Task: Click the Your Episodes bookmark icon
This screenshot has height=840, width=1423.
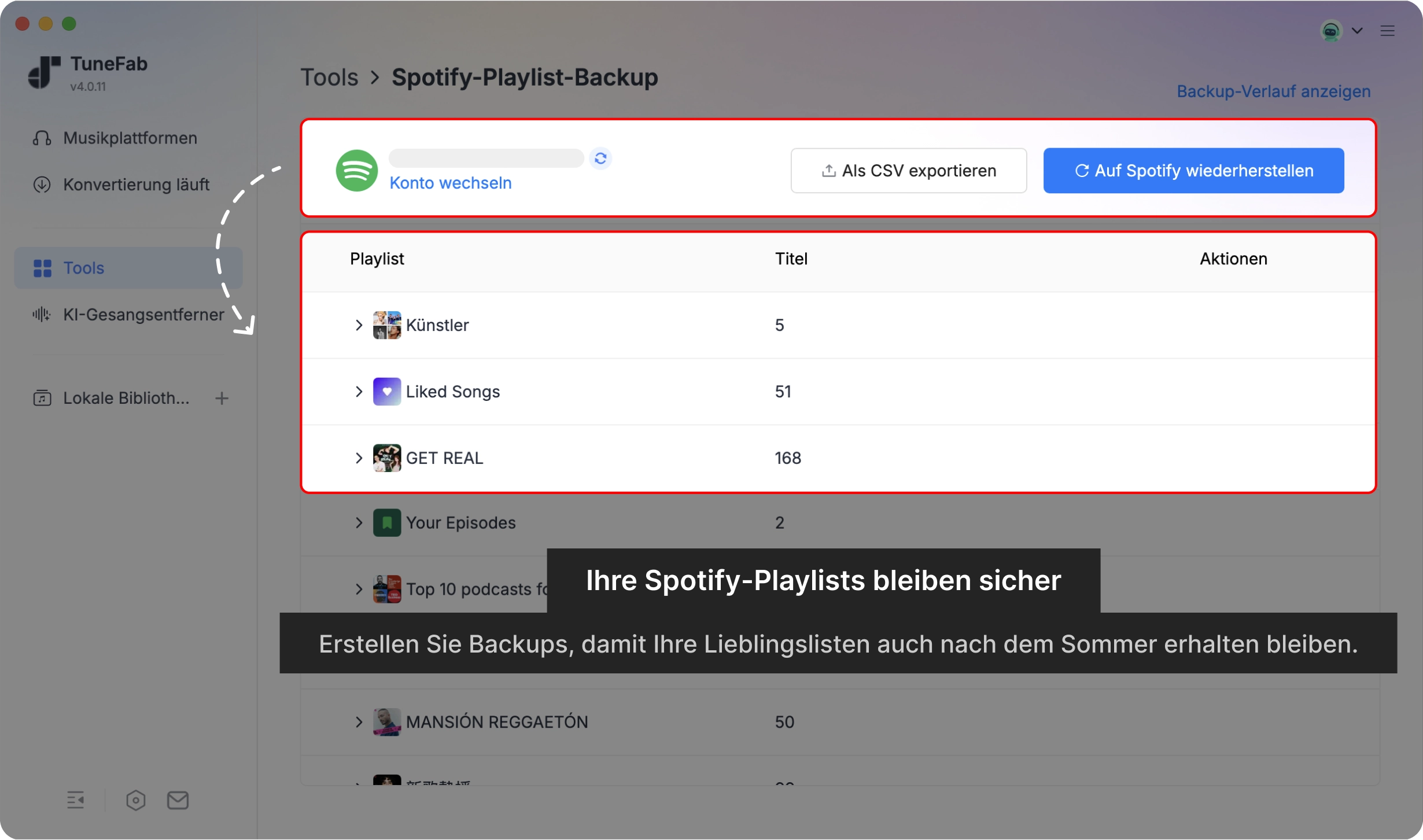Action: [x=387, y=523]
